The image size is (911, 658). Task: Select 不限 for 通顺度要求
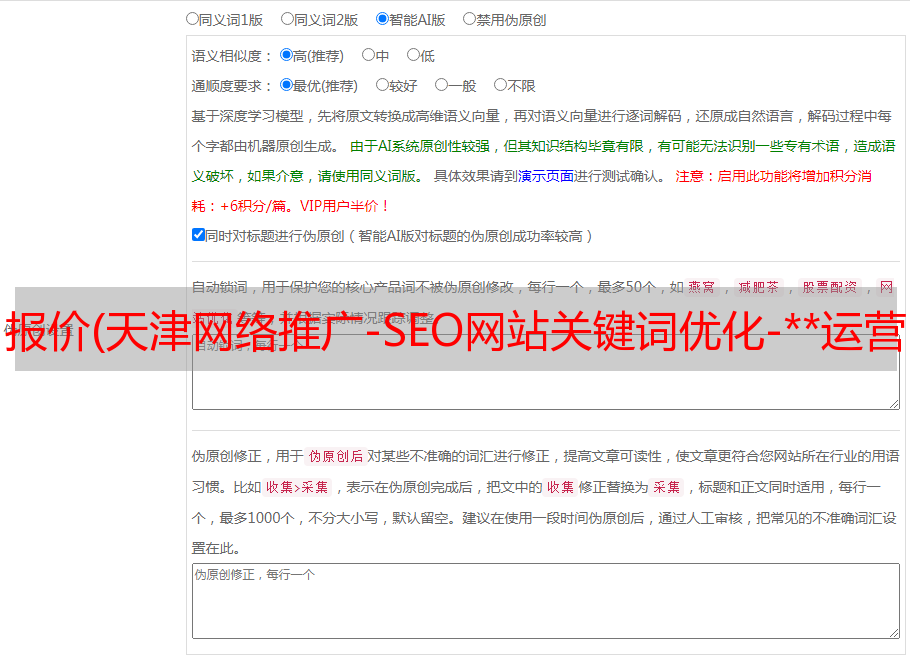501,85
